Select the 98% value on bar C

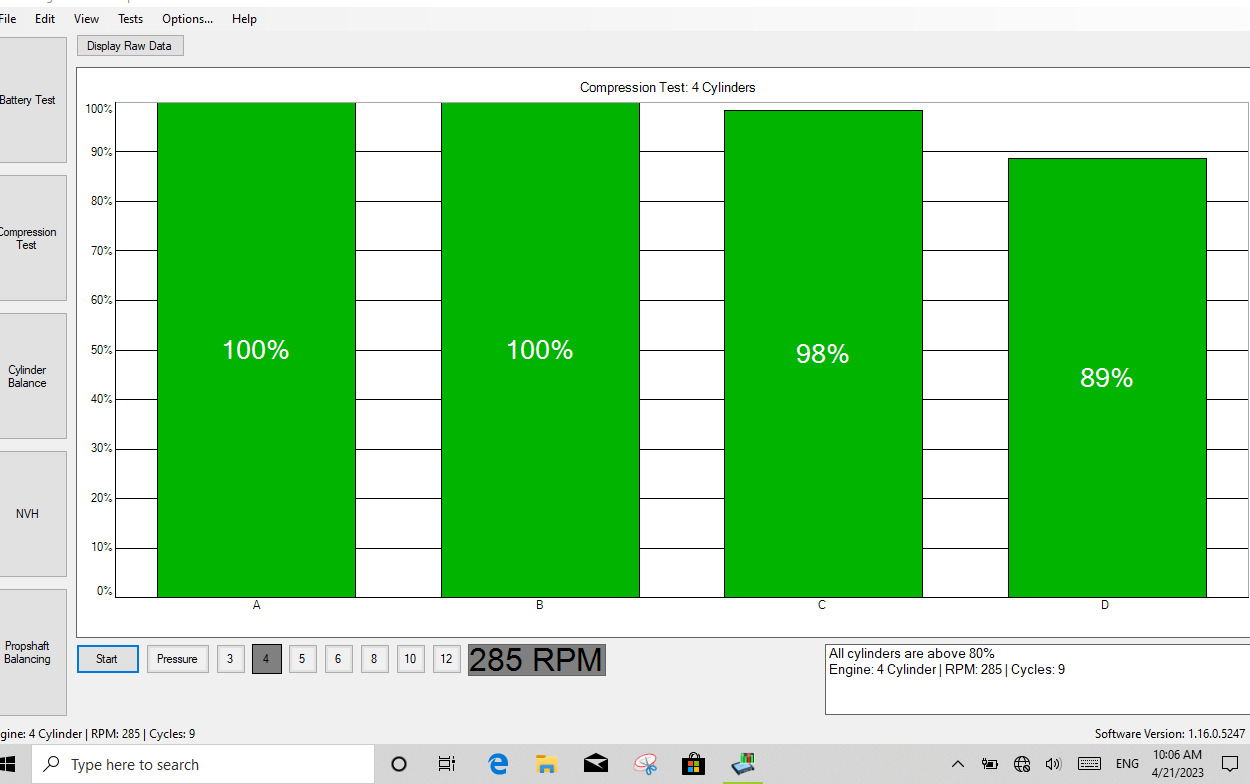(x=823, y=354)
